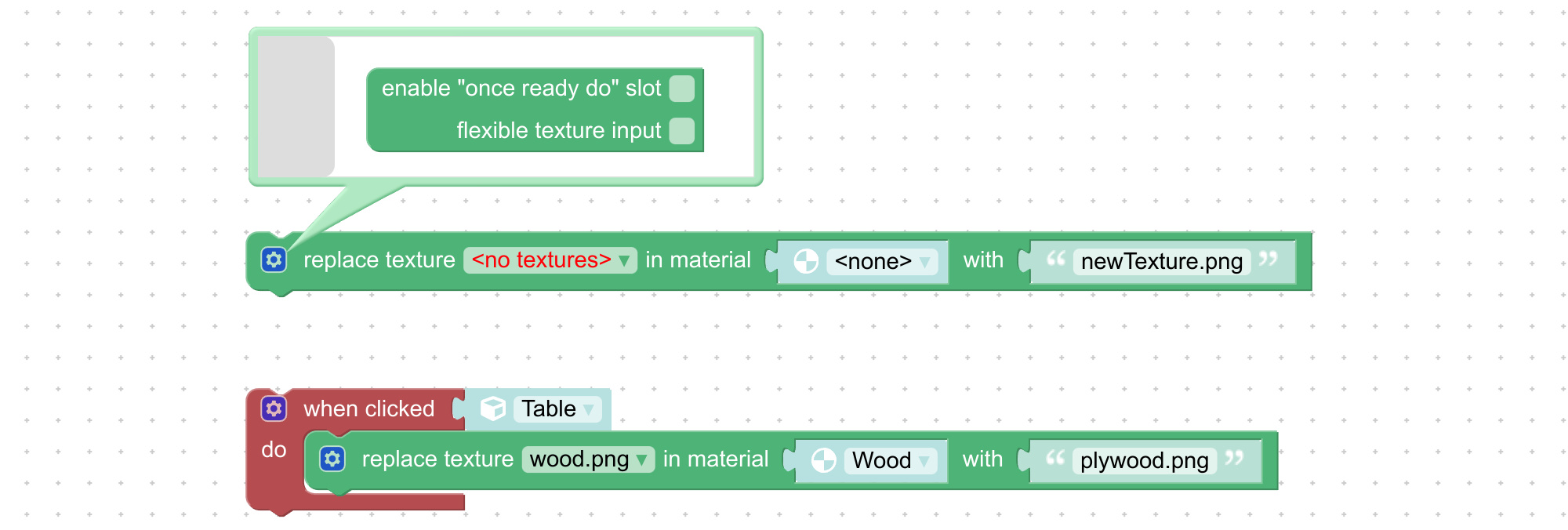
Task: Select the when clicked event block label
Action: click(369, 408)
